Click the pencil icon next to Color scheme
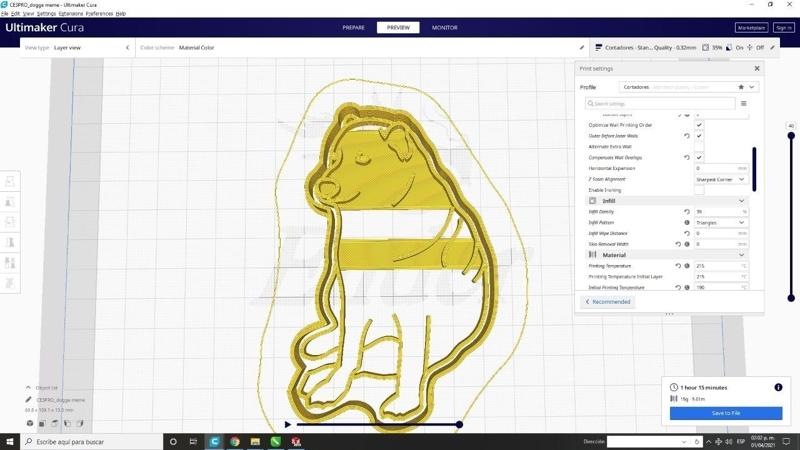 click(x=582, y=47)
